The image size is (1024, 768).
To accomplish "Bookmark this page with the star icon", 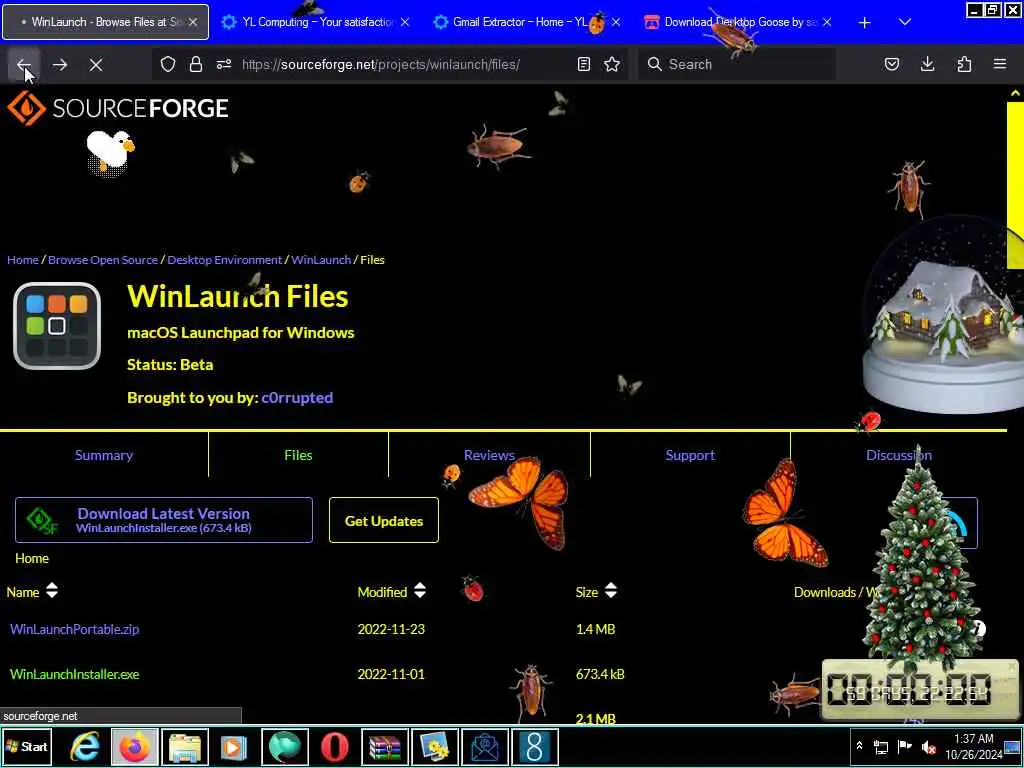I will click(612, 64).
